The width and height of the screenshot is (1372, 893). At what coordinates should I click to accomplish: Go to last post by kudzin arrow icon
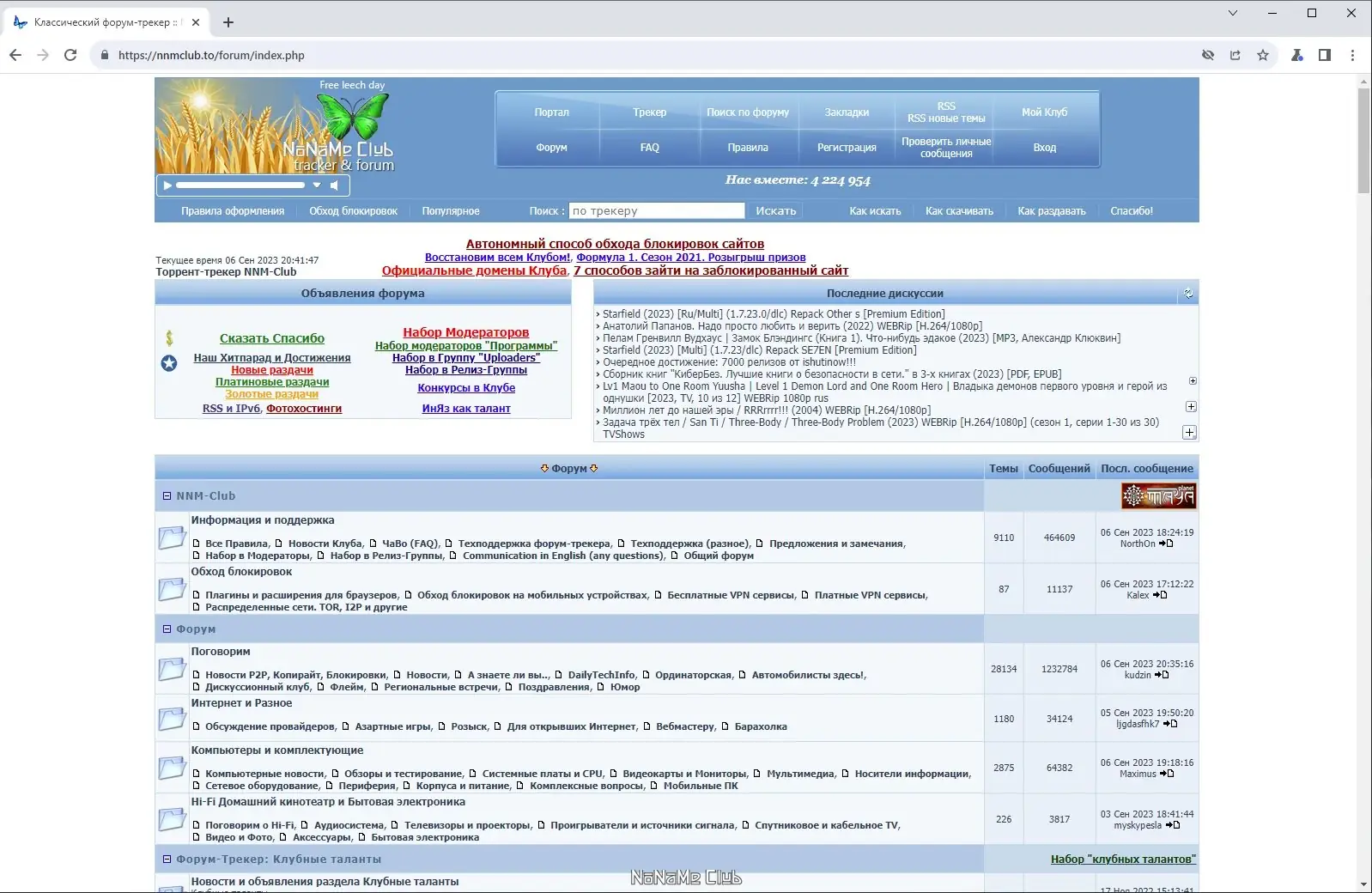(x=1162, y=675)
